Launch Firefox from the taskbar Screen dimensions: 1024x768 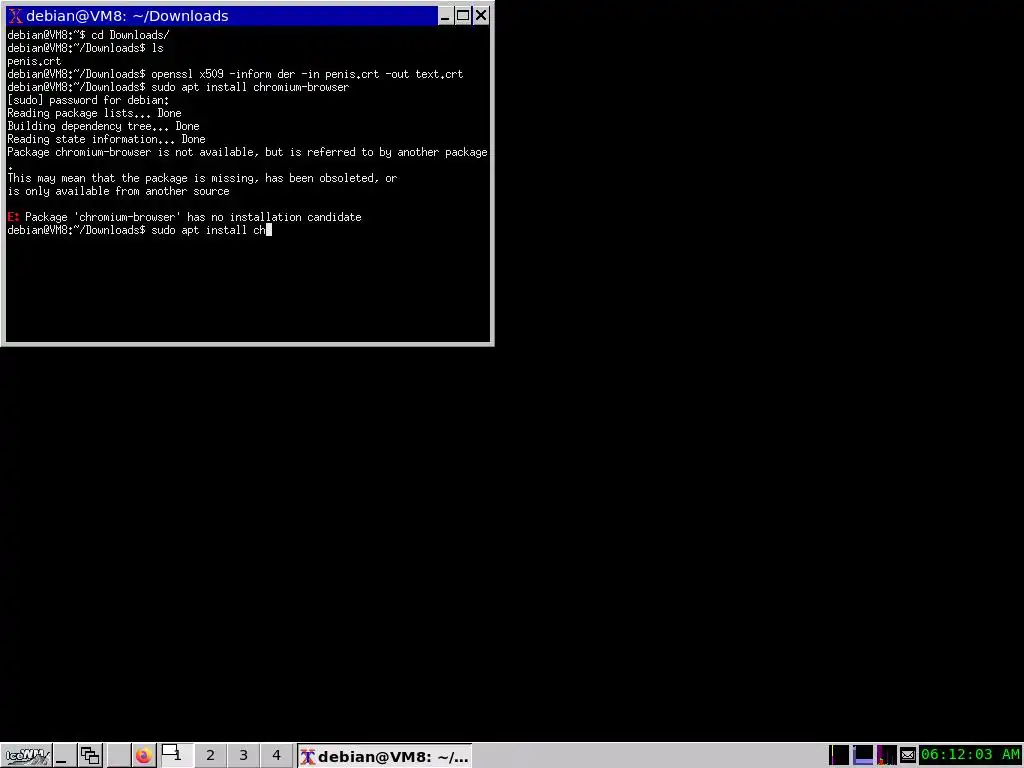(144, 756)
